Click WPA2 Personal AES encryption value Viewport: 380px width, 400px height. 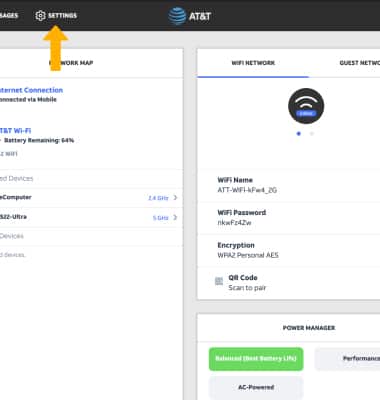point(248,255)
